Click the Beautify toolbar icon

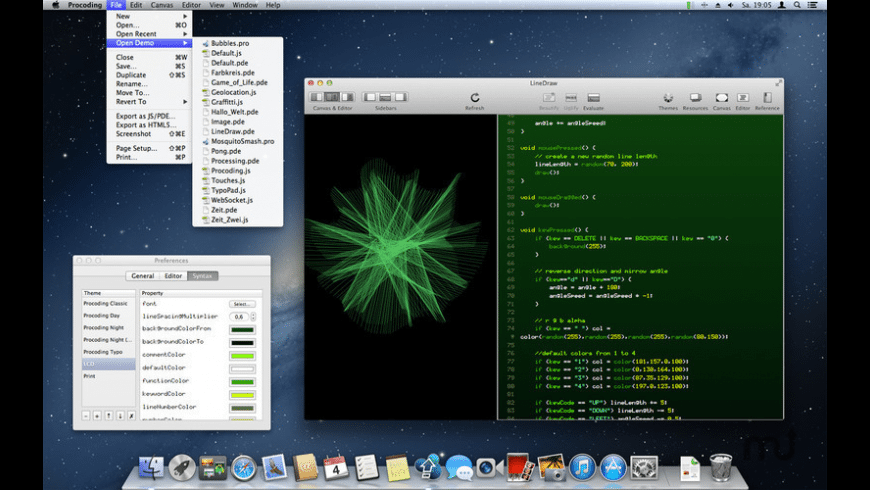(549, 98)
